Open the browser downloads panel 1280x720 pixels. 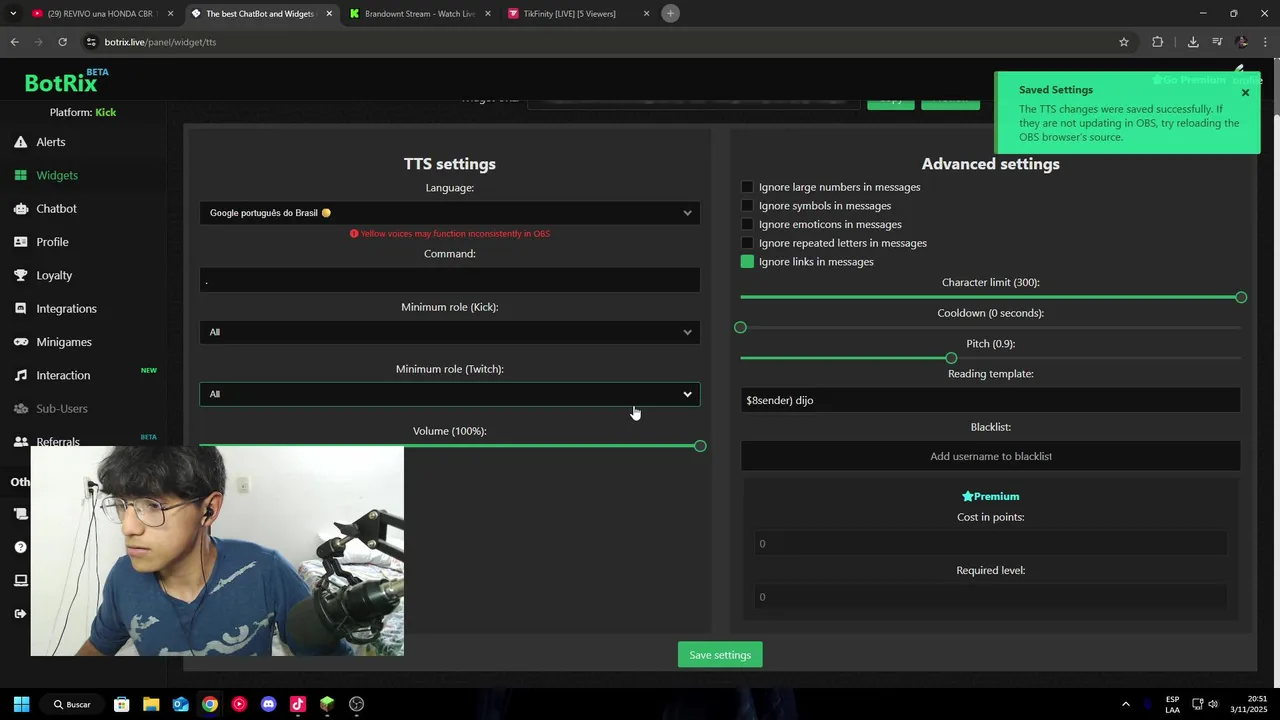click(1193, 42)
